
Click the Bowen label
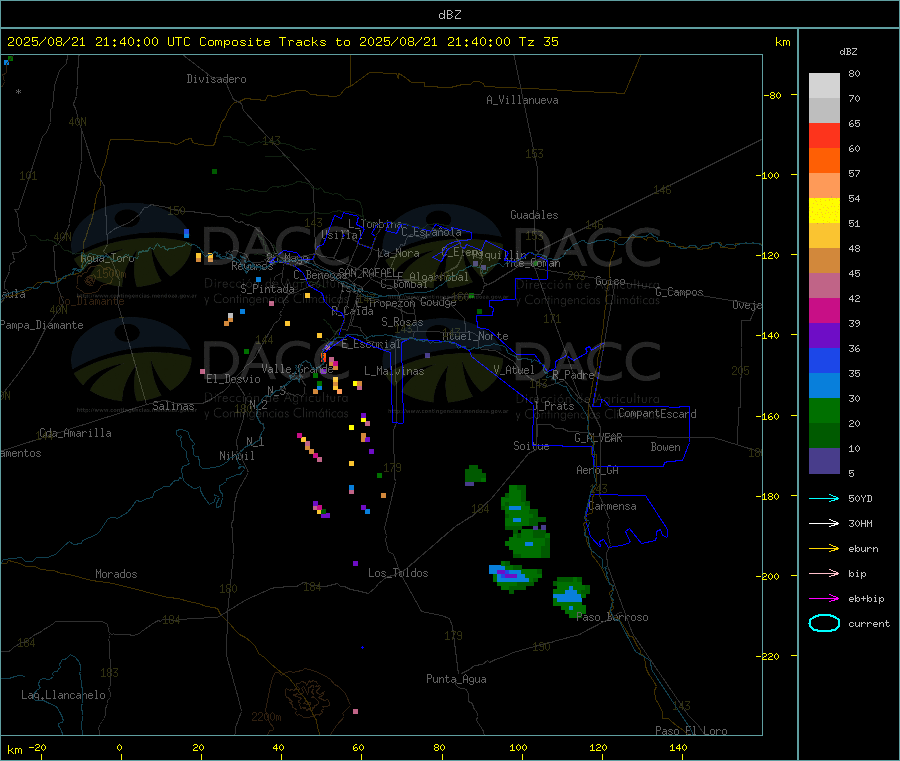pos(665,447)
